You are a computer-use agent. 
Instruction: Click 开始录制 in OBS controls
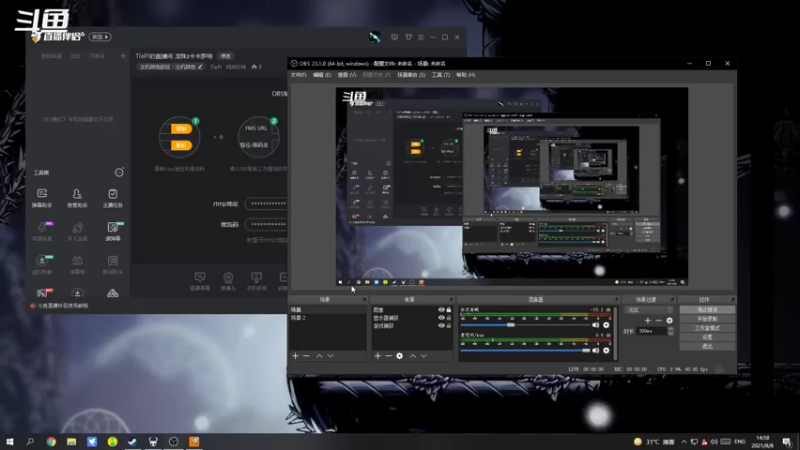point(707,319)
